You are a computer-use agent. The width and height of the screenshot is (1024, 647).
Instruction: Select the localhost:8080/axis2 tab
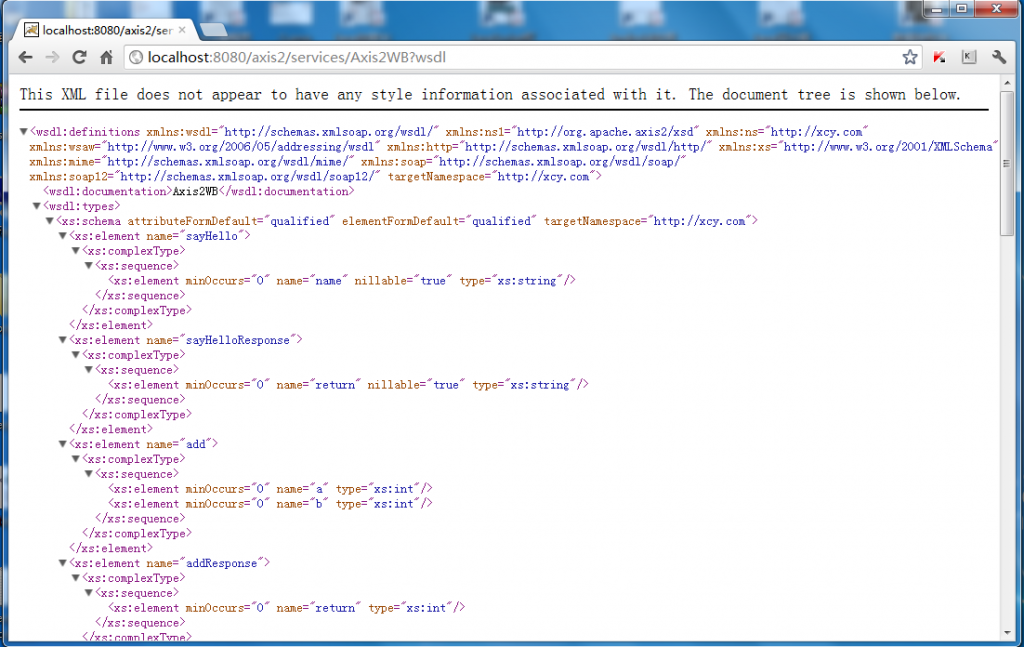click(x=106, y=30)
